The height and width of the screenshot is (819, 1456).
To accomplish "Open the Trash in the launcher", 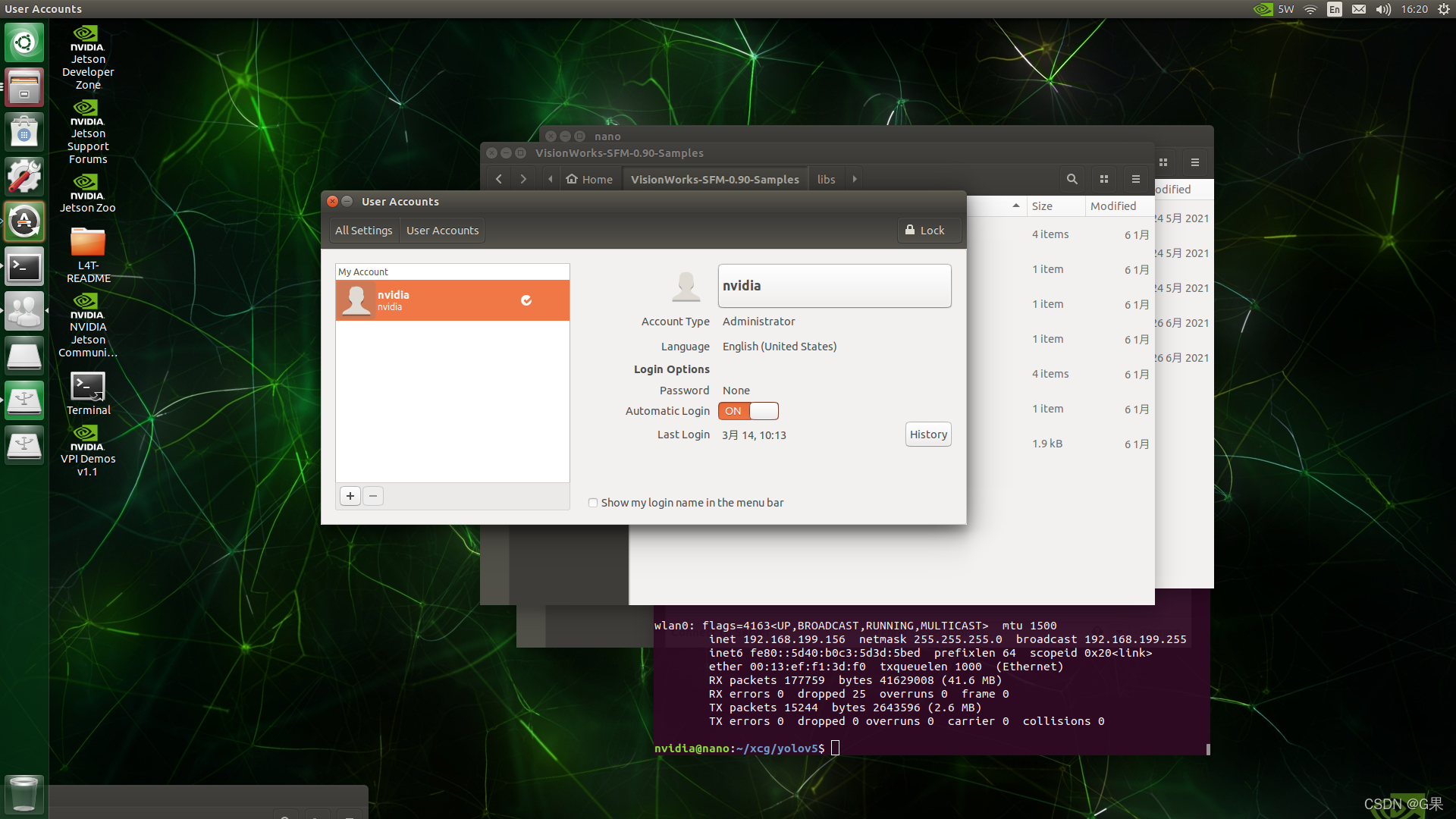I will pos(24,794).
